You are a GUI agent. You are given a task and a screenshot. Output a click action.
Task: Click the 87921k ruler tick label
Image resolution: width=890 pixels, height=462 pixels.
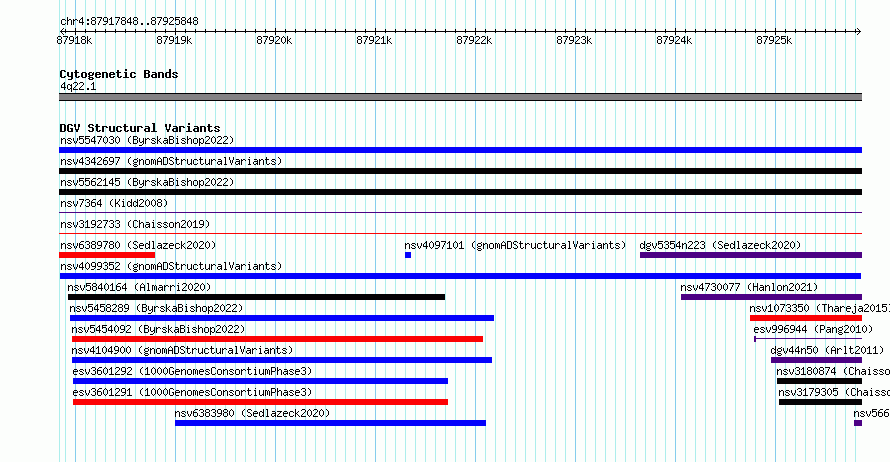point(374,40)
